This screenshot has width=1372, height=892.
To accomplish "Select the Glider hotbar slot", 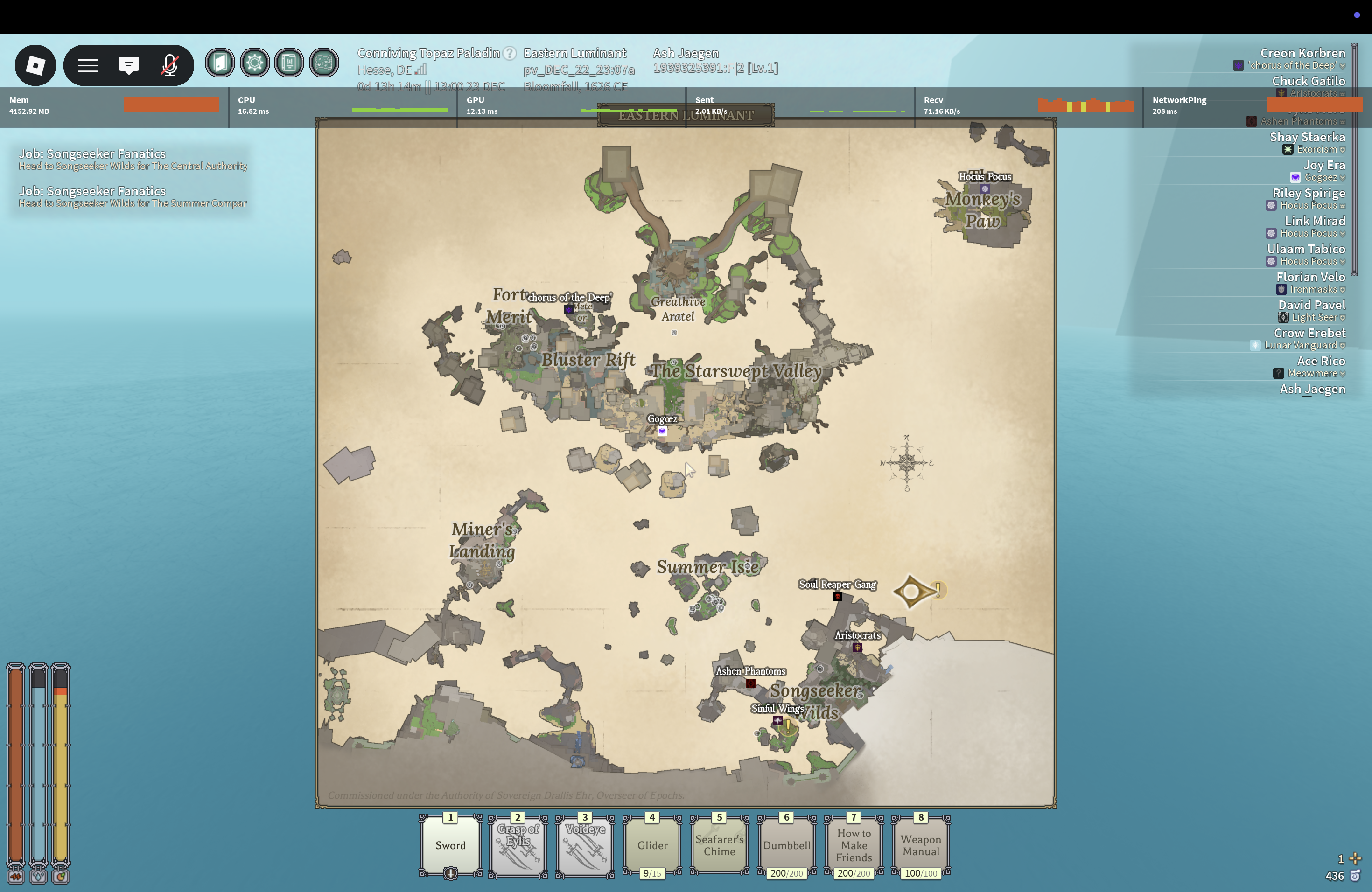I will click(652, 845).
